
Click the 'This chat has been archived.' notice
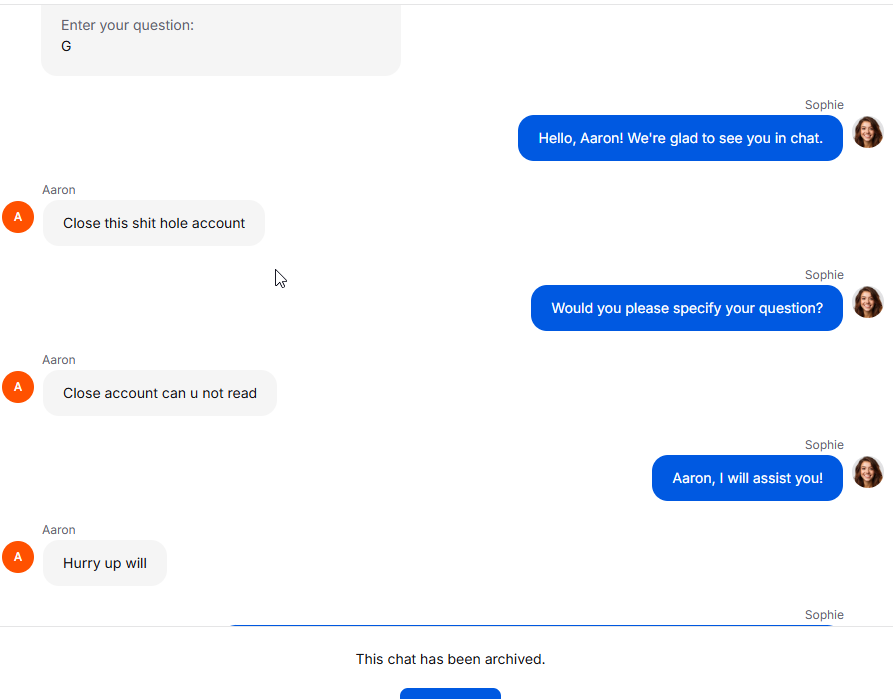(450, 659)
